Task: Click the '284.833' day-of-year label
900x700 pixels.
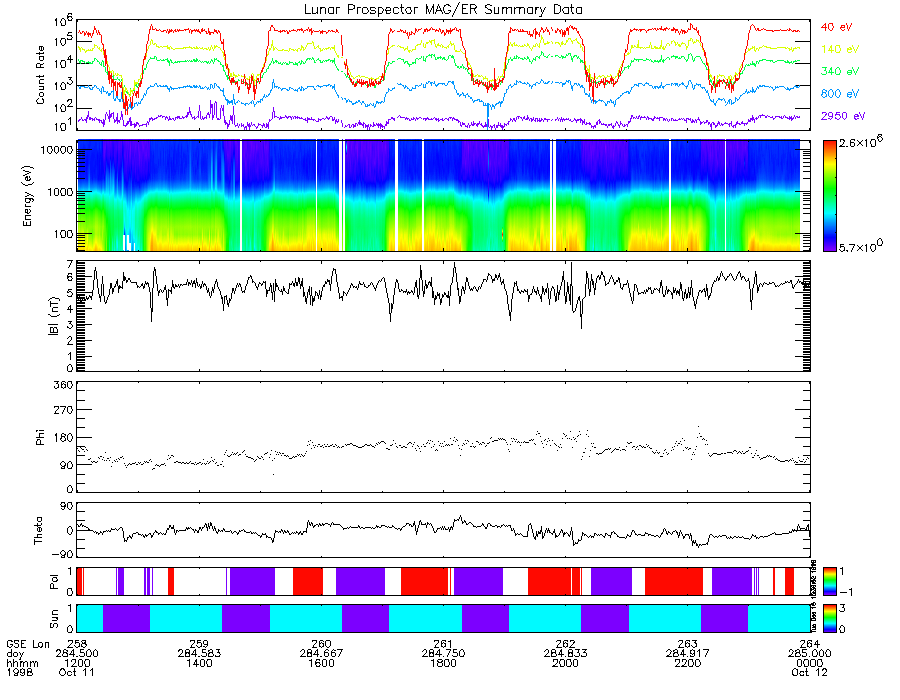Action: point(565,654)
